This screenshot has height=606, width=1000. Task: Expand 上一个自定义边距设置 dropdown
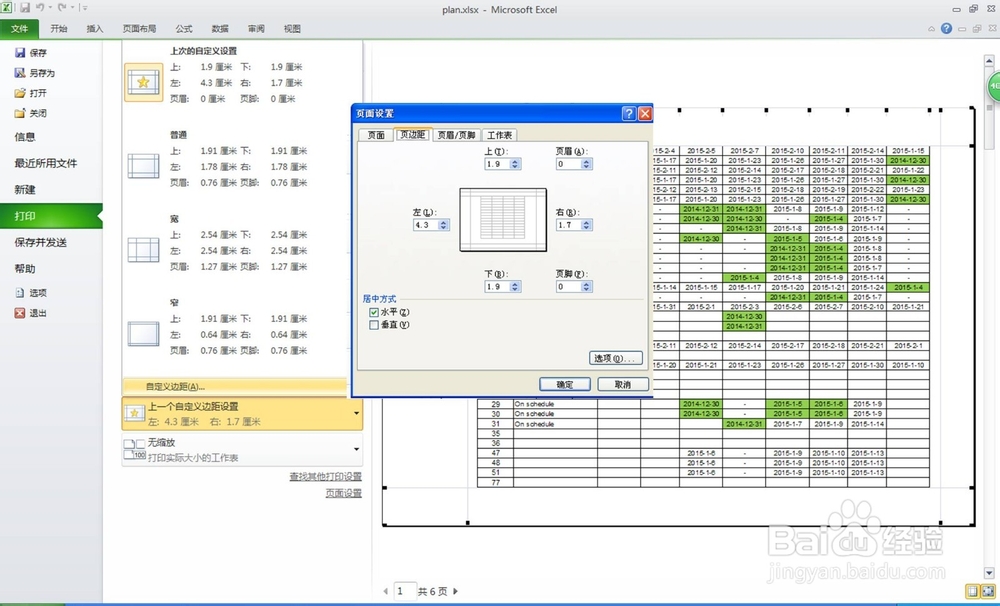click(x=356, y=413)
